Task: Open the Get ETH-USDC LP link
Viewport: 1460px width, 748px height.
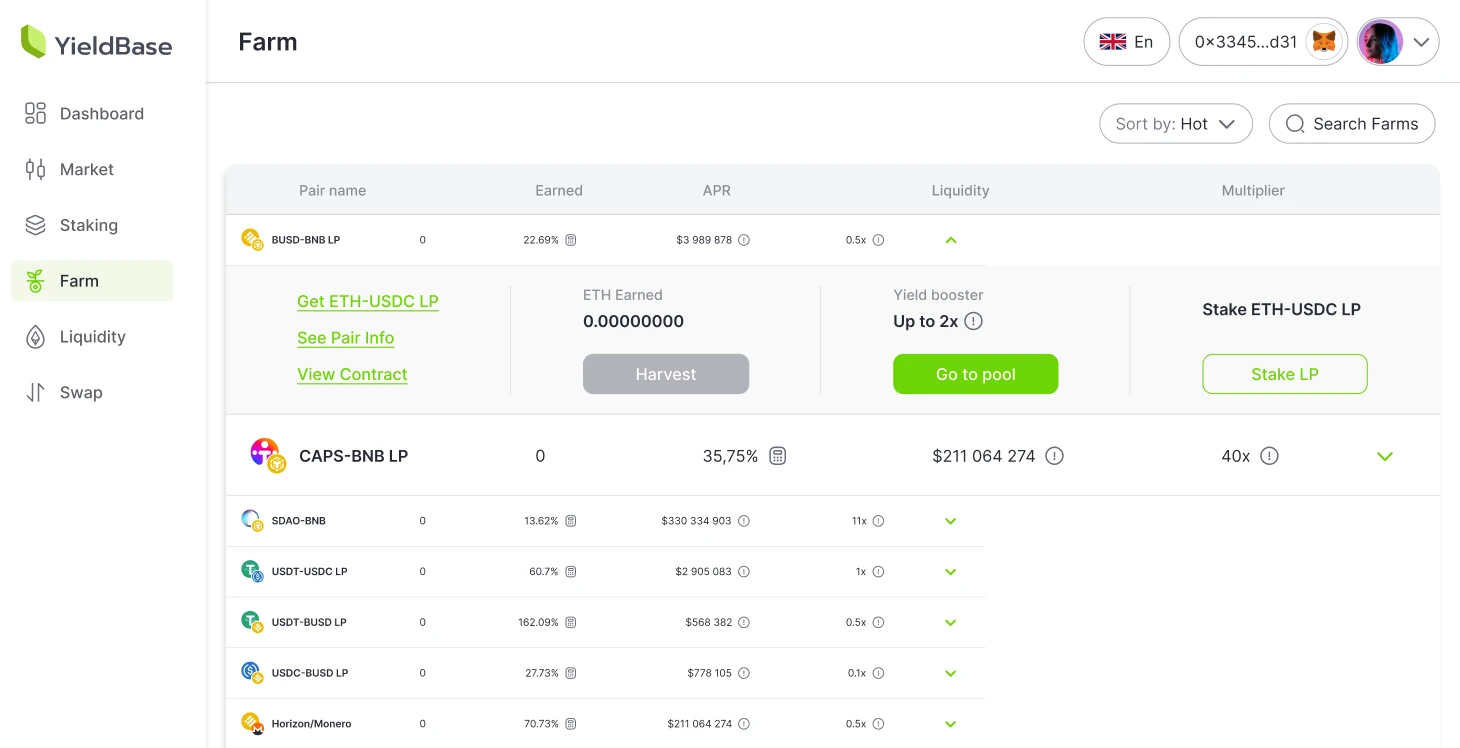Action: point(367,301)
